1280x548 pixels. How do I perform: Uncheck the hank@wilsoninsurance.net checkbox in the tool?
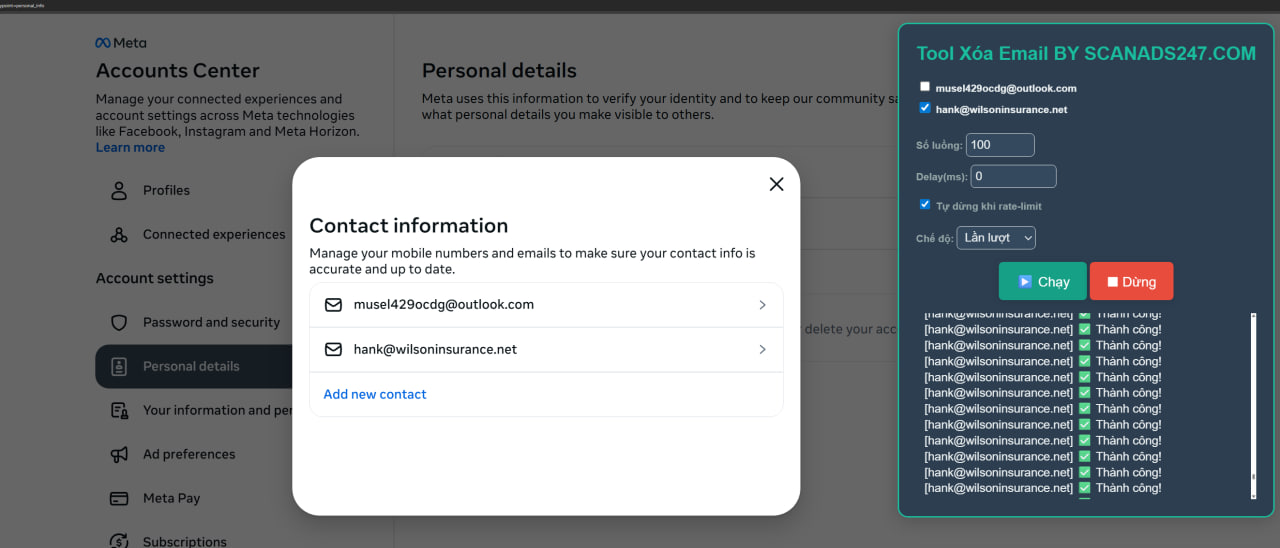point(925,108)
